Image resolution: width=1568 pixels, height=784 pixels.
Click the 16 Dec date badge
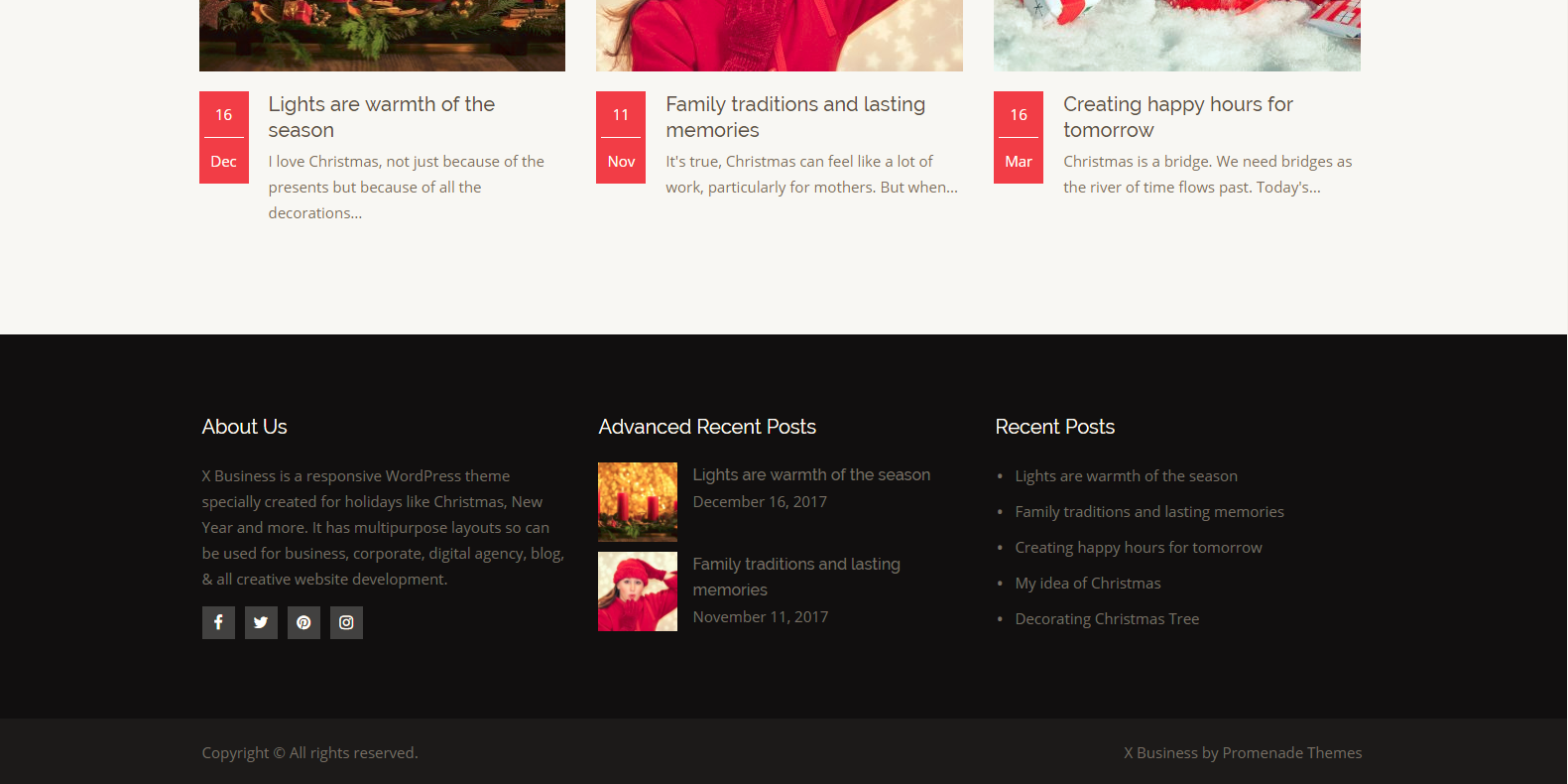click(x=224, y=137)
